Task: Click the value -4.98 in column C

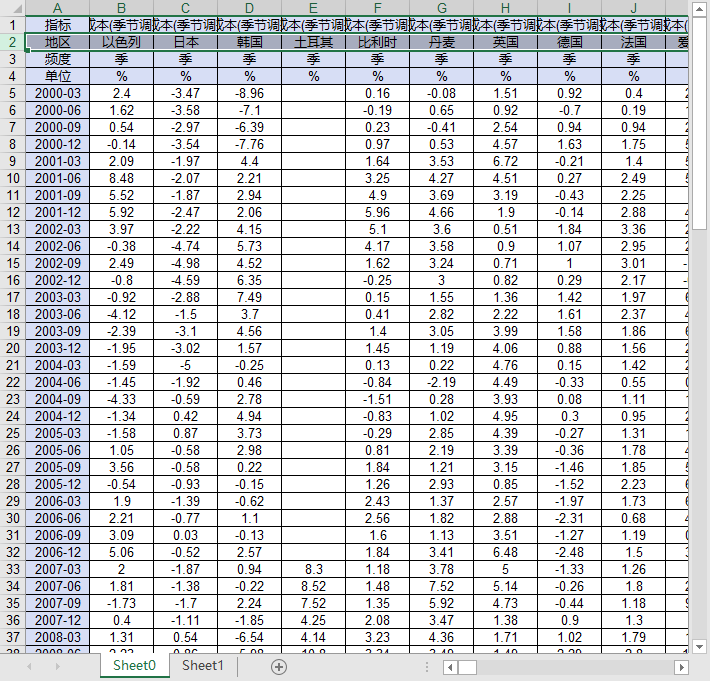Action: [186, 264]
